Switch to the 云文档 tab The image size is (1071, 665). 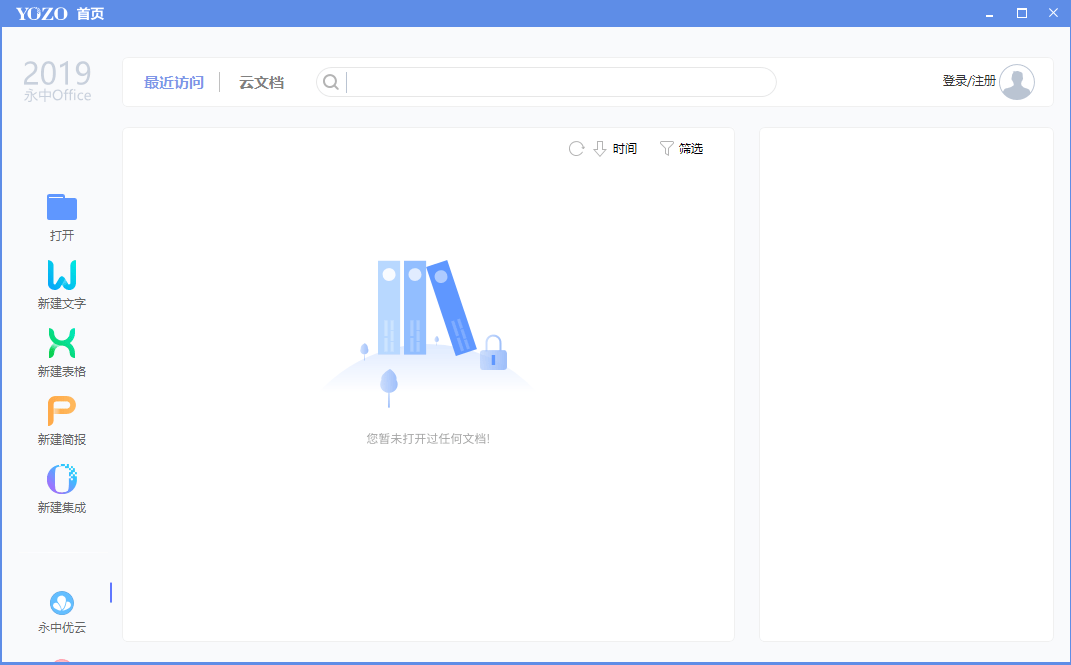tap(260, 82)
